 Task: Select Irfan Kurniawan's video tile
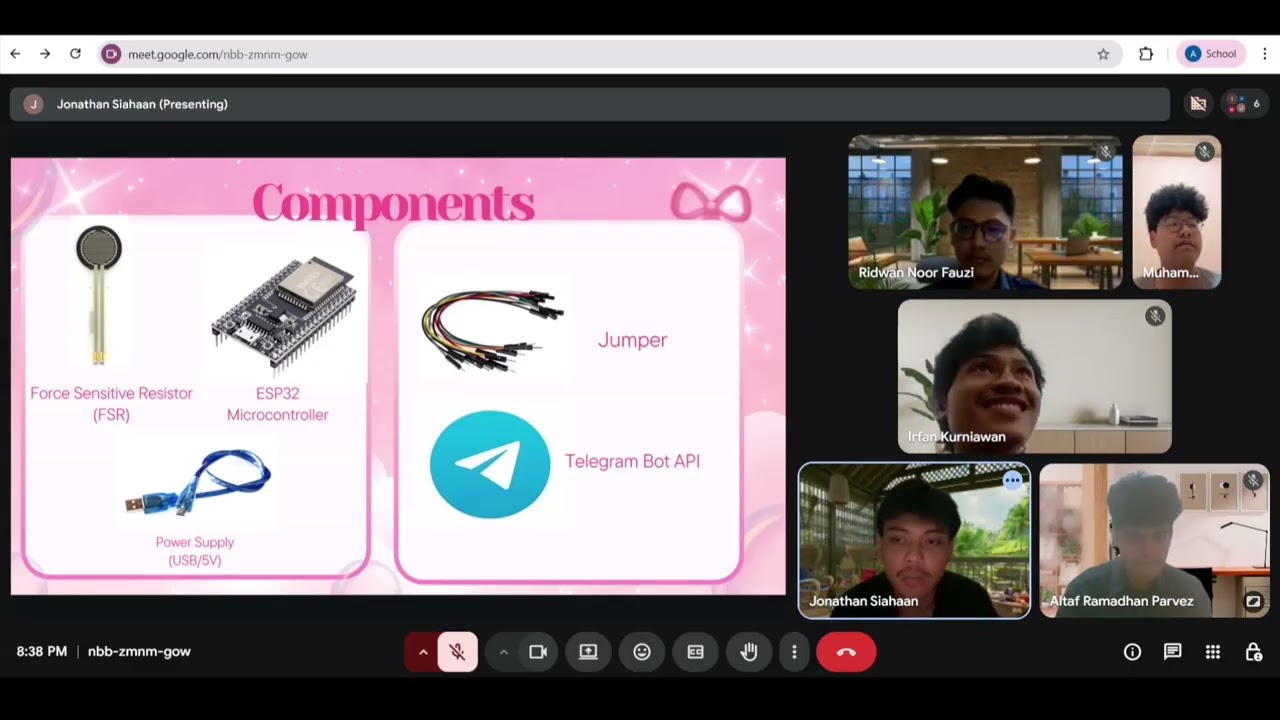1035,377
